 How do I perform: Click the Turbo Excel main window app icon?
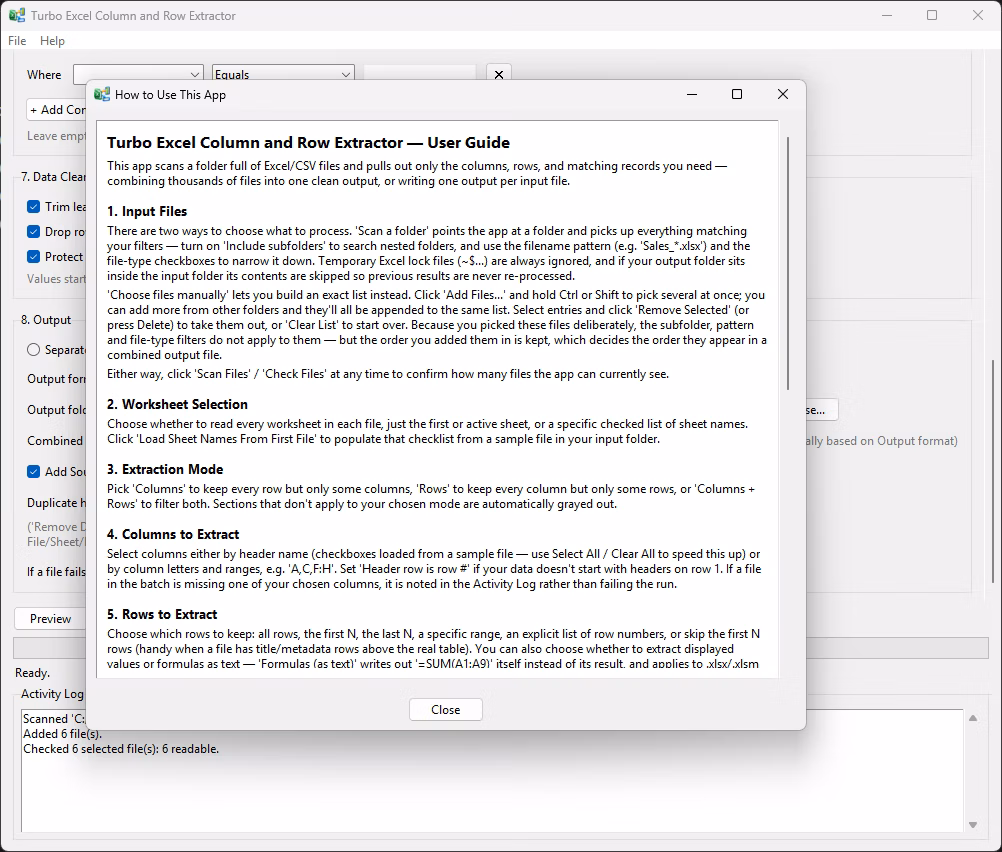(x=17, y=15)
